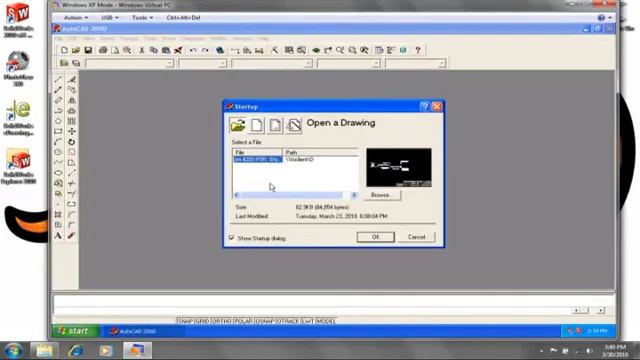Screen dimensions: 640x360
Task: Toggle LWT lineweight display
Action: 307,321
